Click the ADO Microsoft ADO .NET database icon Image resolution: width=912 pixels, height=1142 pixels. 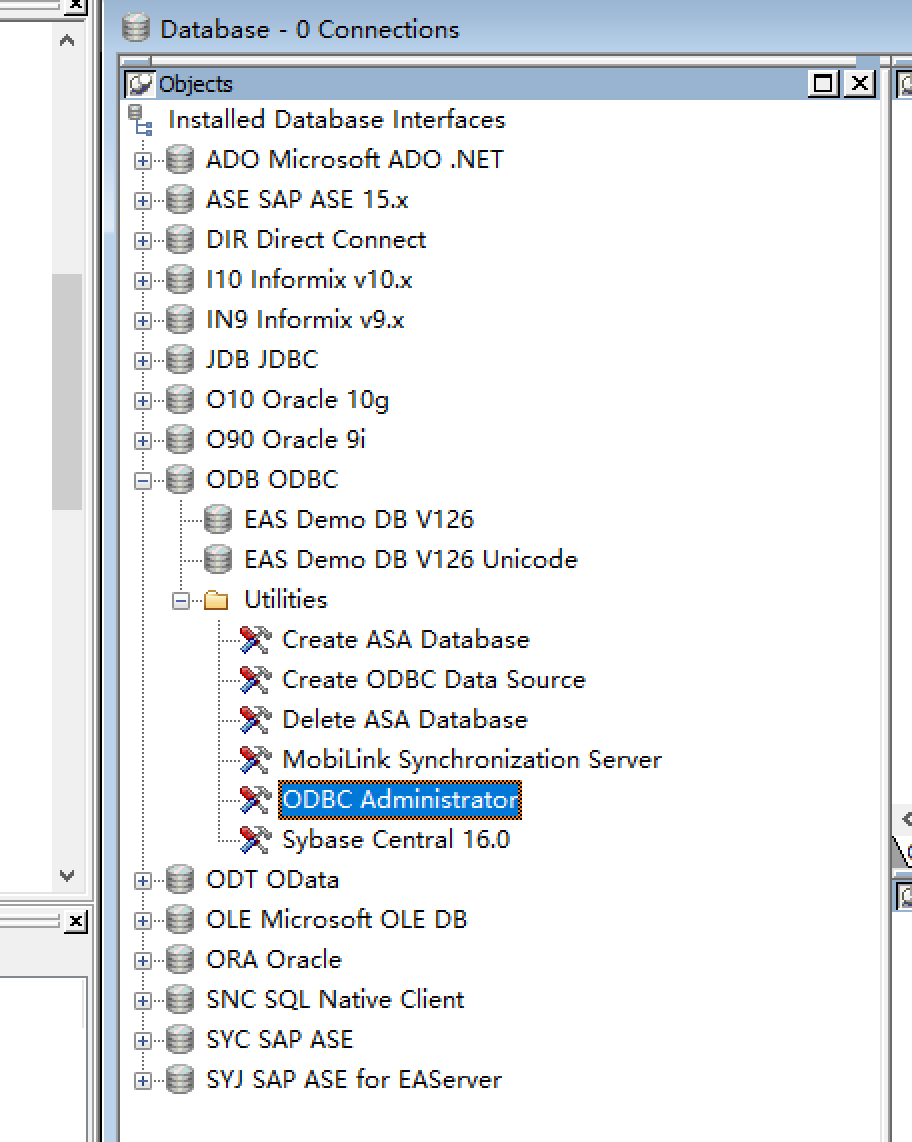tap(179, 159)
